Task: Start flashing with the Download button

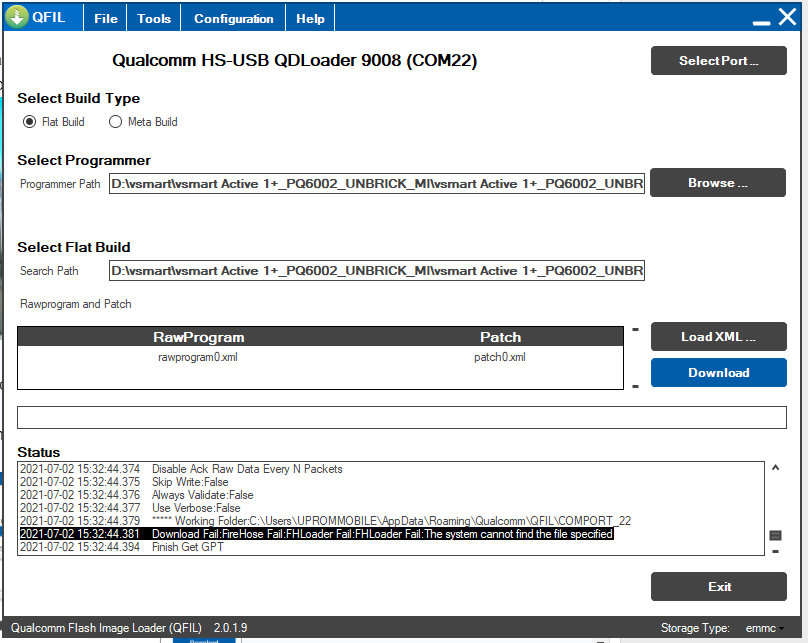Action: tap(718, 373)
